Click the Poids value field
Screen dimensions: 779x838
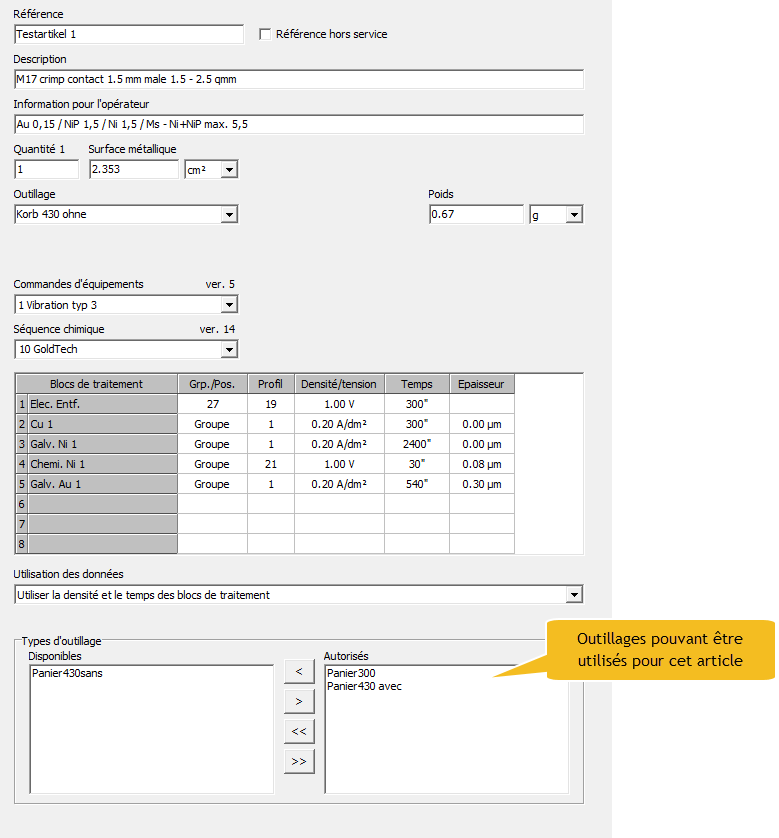coord(475,214)
